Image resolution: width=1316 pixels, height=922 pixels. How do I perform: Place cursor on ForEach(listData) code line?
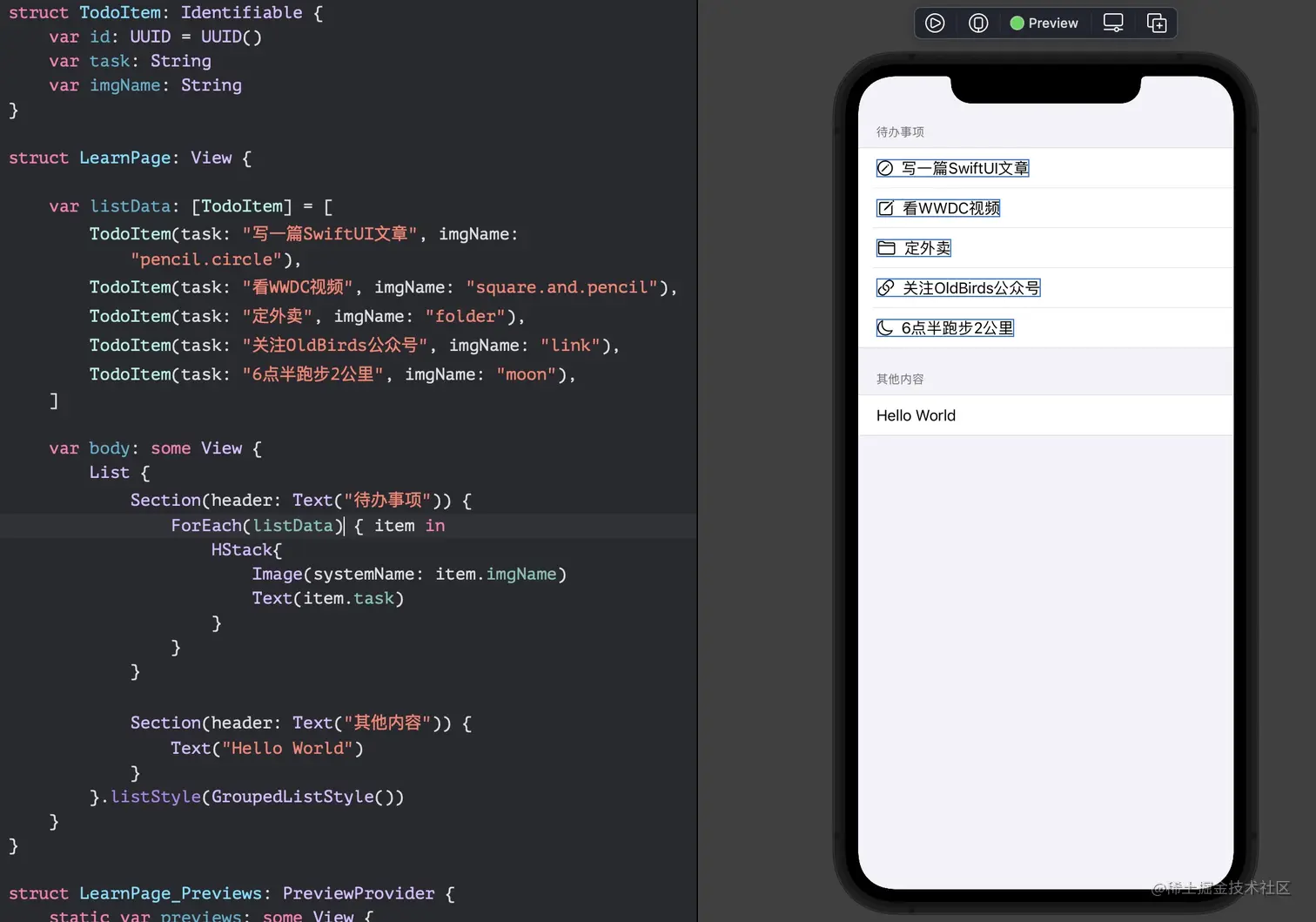tap(308, 526)
